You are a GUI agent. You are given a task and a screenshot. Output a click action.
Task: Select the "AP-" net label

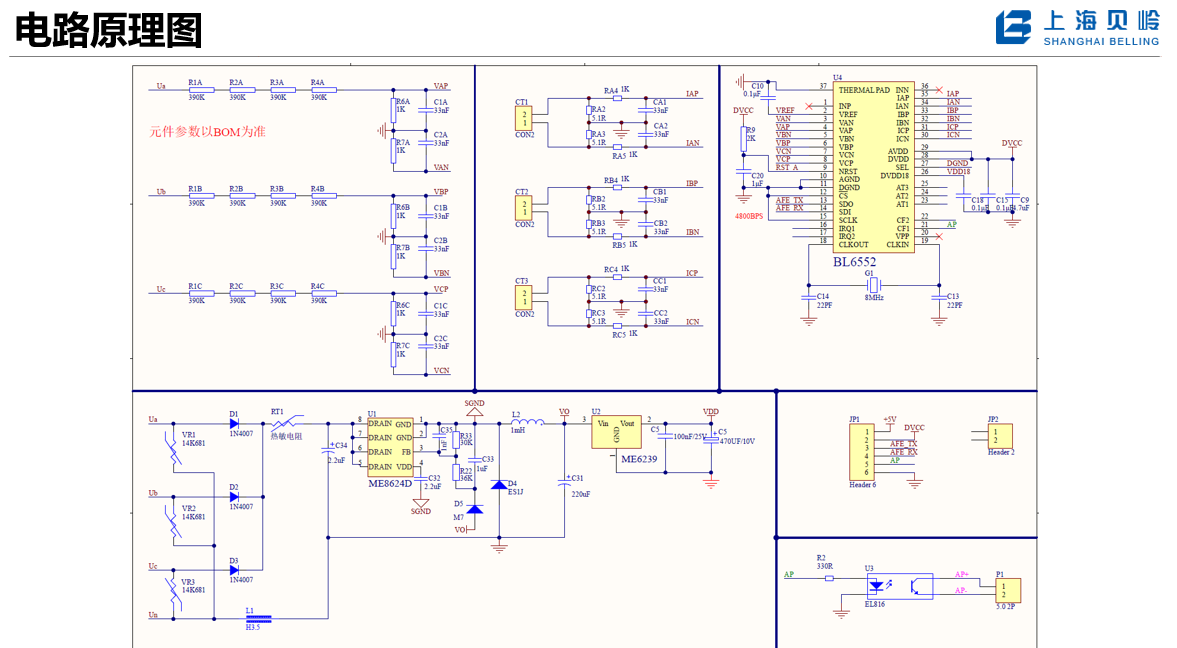pyautogui.click(x=961, y=590)
